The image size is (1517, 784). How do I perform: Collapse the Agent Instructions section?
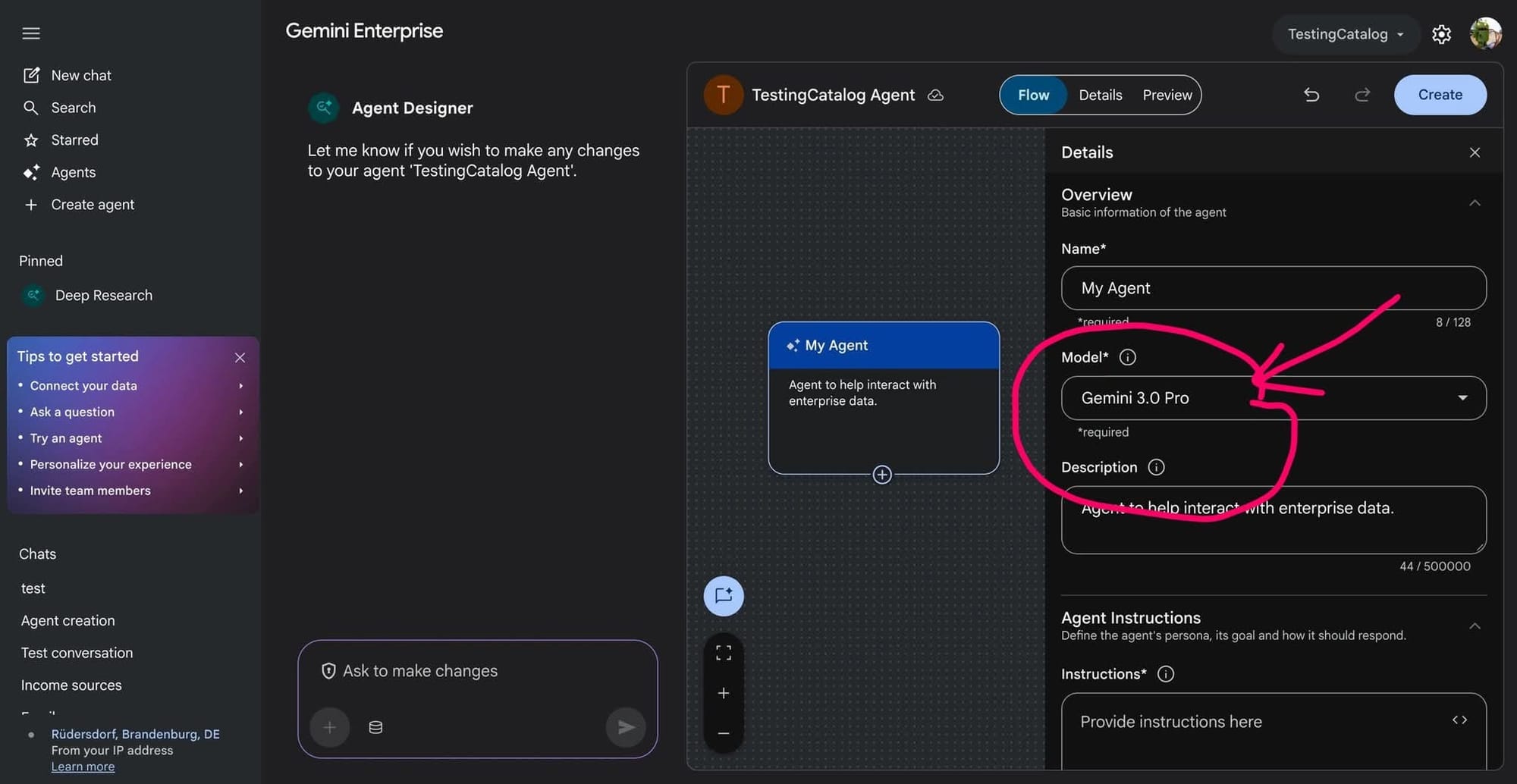coord(1475,626)
